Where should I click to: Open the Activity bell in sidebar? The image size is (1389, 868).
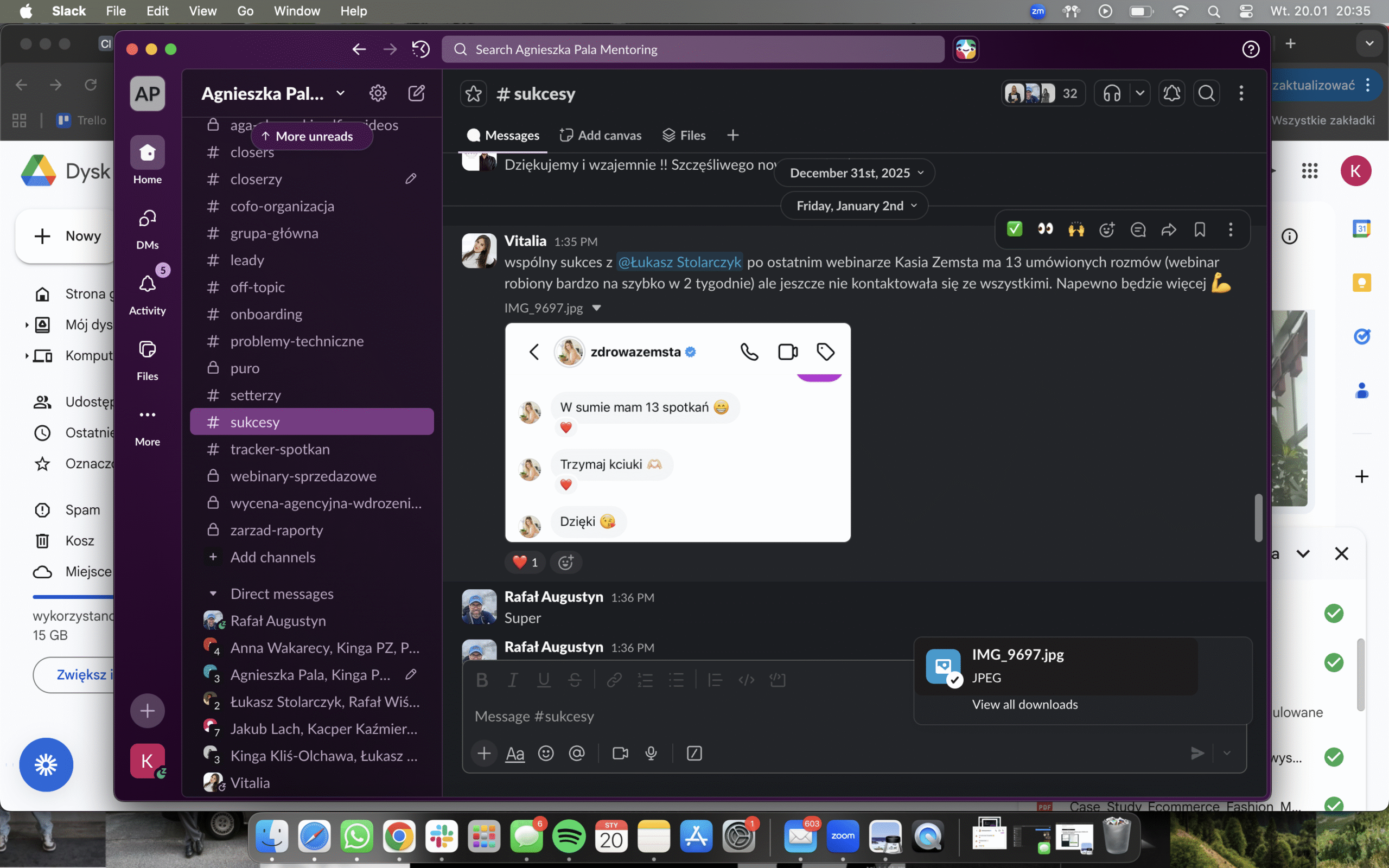tap(148, 284)
